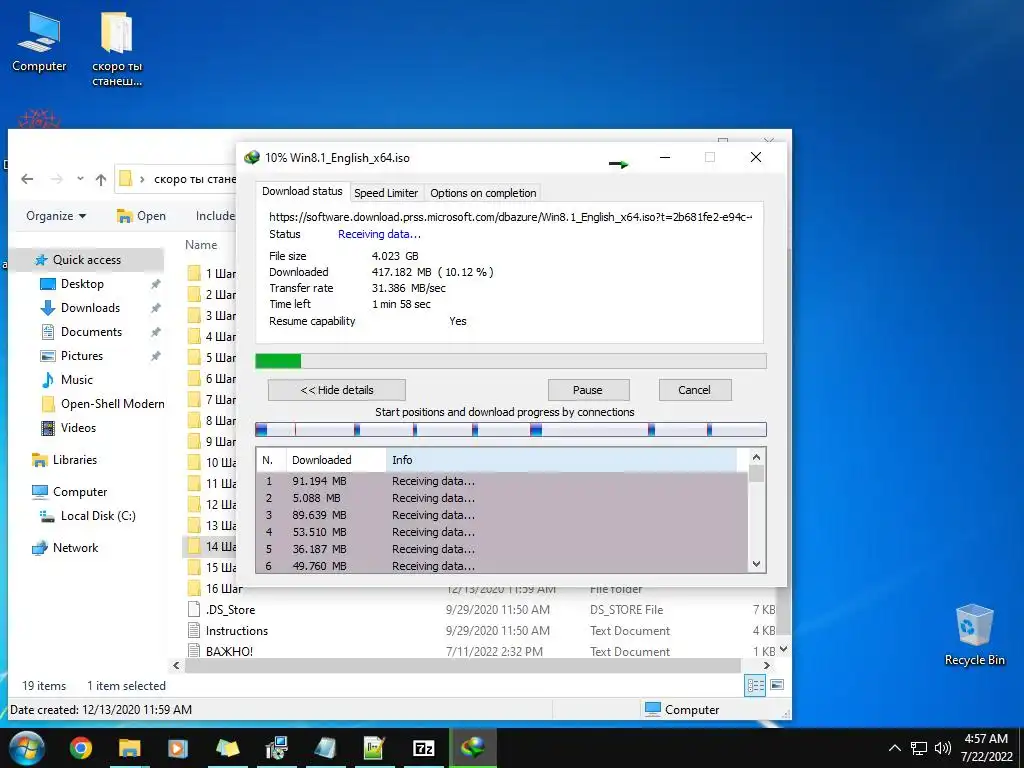
Task: Click the Downloaded column header
Action: (x=336, y=460)
